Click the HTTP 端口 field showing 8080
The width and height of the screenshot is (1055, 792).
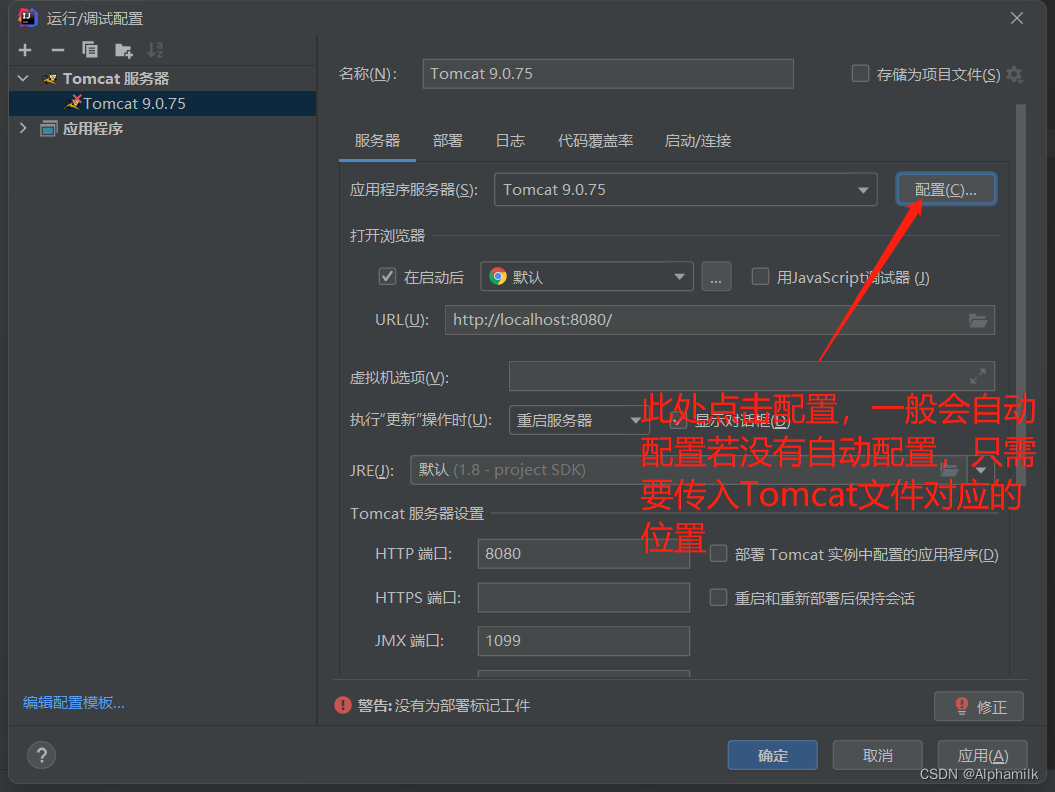pyautogui.click(x=583, y=554)
